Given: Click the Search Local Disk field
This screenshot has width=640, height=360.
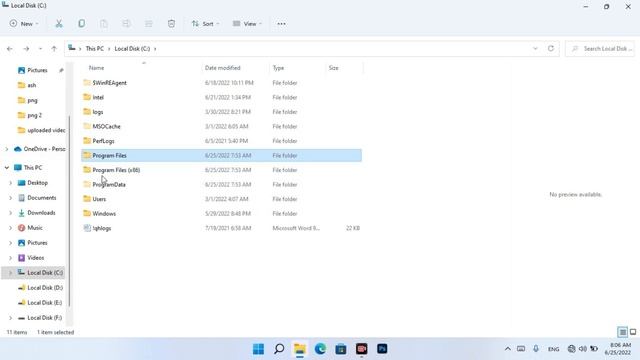Looking at the screenshot, I should pos(600,49).
